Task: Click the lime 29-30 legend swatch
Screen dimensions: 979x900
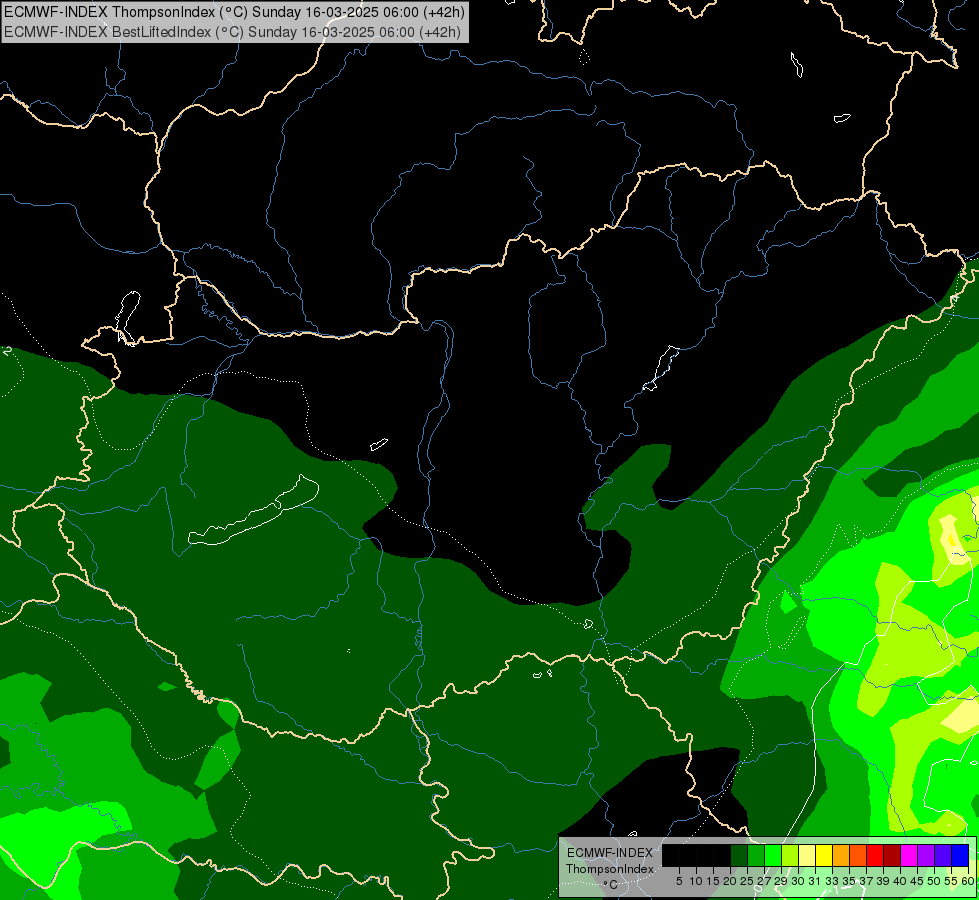Action: tap(790, 855)
